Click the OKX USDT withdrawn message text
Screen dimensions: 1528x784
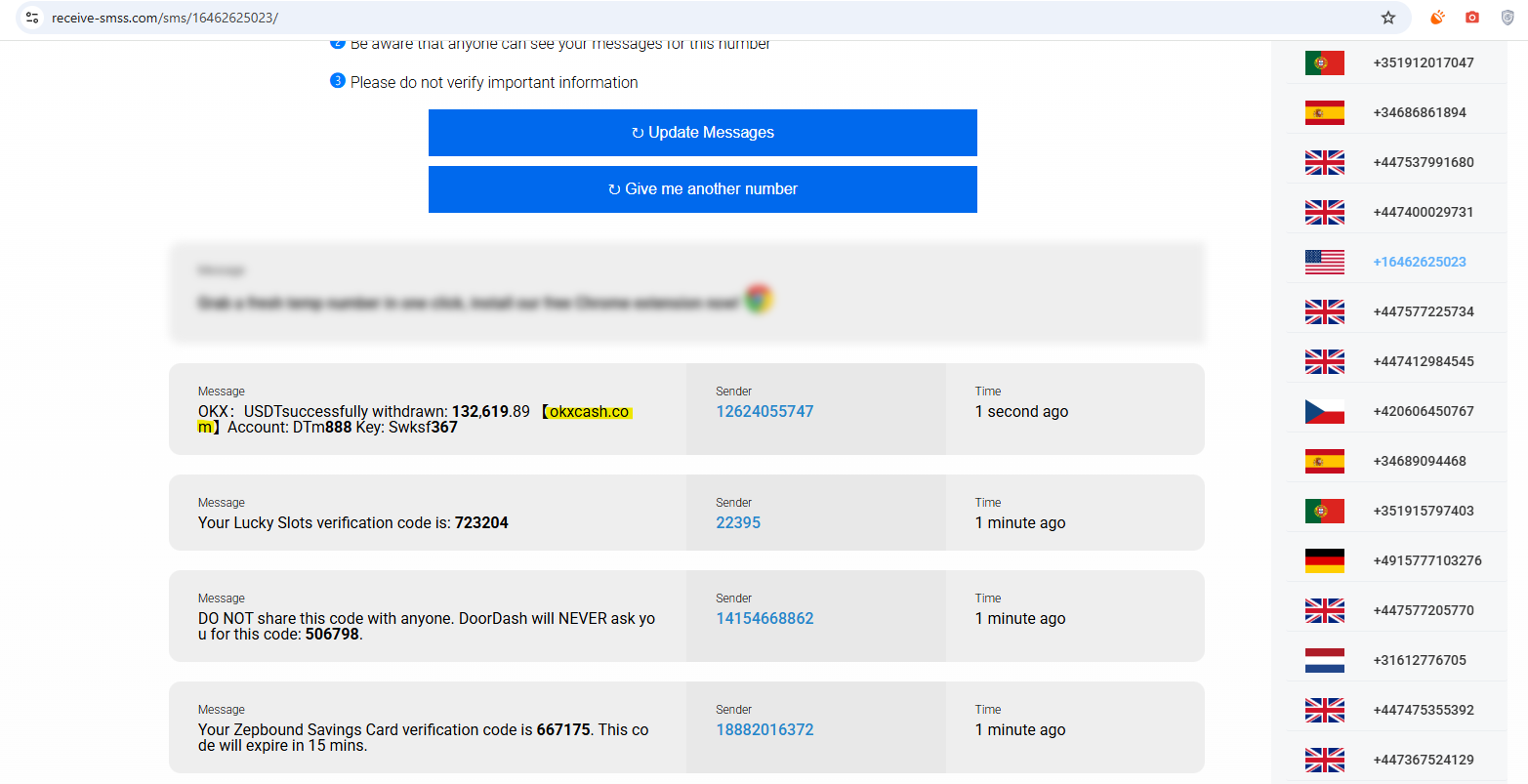[x=416, y=420]
